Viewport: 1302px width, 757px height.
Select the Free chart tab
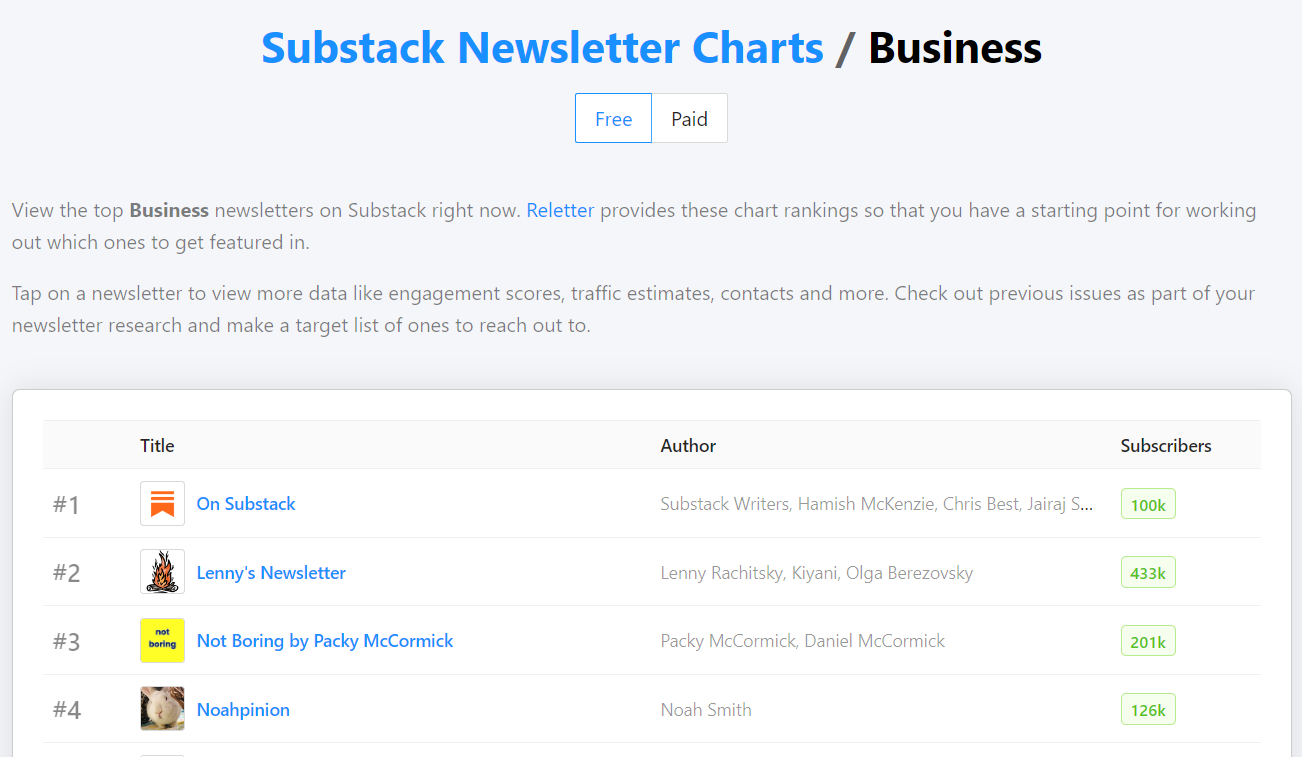coord(613,118)
